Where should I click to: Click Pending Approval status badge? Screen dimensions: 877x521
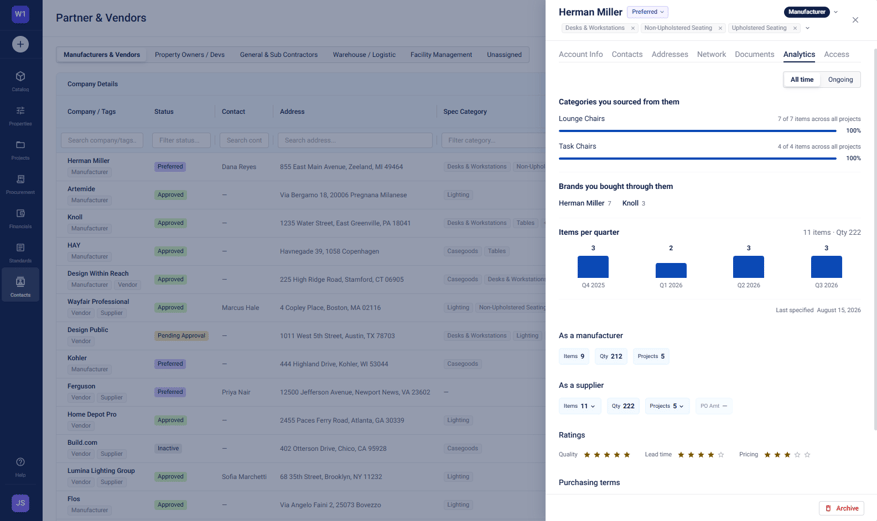point(181,335)
